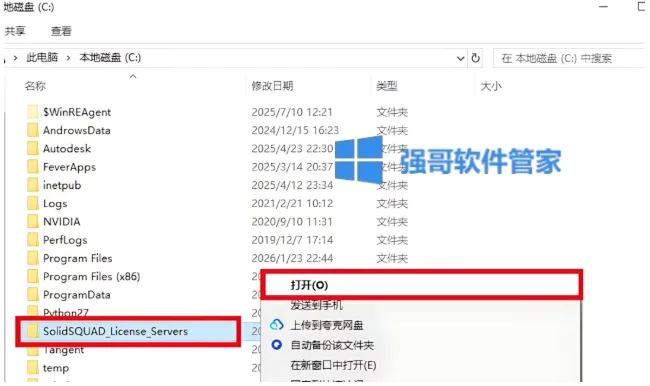This screenshot has height=386, width=650.
Task: Select the $WinREAgent folder name
Action: pyautogui.click(x=77, y=112)
